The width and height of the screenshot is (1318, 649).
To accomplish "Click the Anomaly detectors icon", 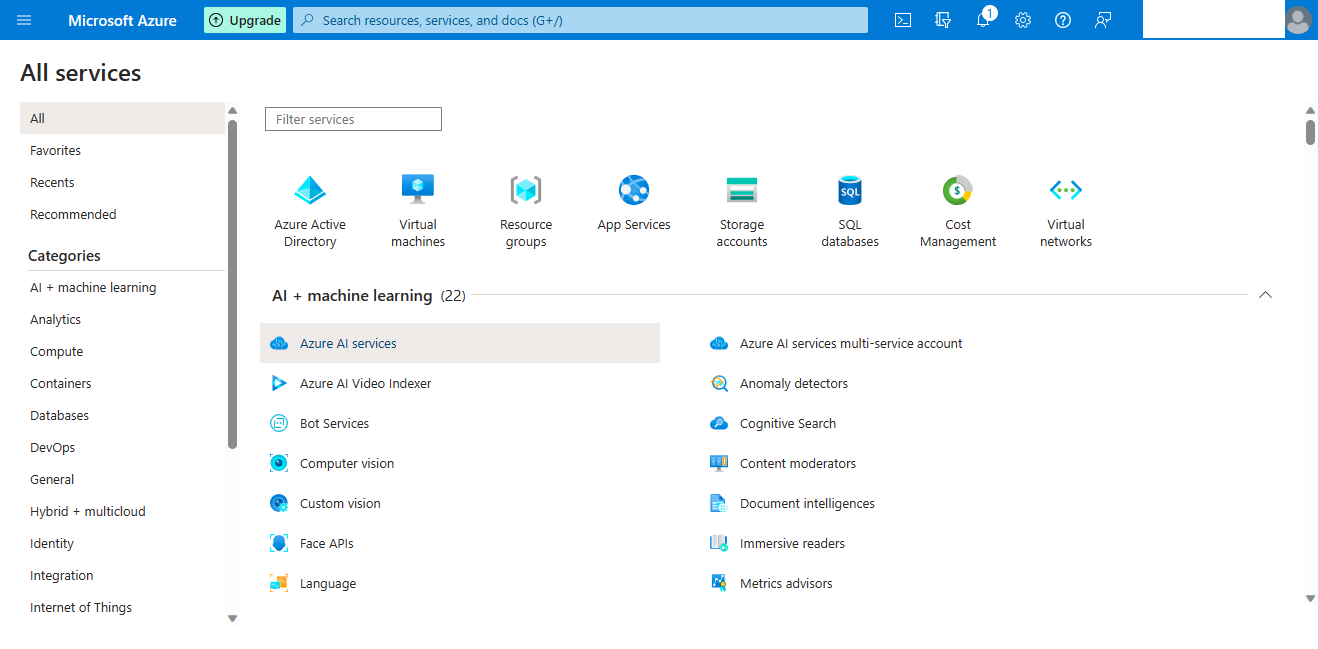I will [x=719, y=383].
